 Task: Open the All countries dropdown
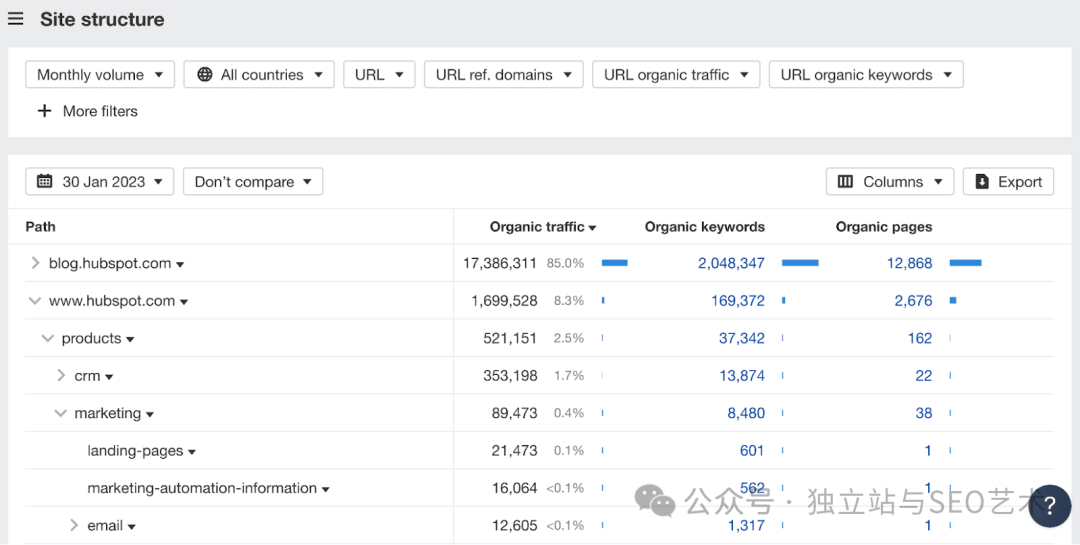[259, 74]
